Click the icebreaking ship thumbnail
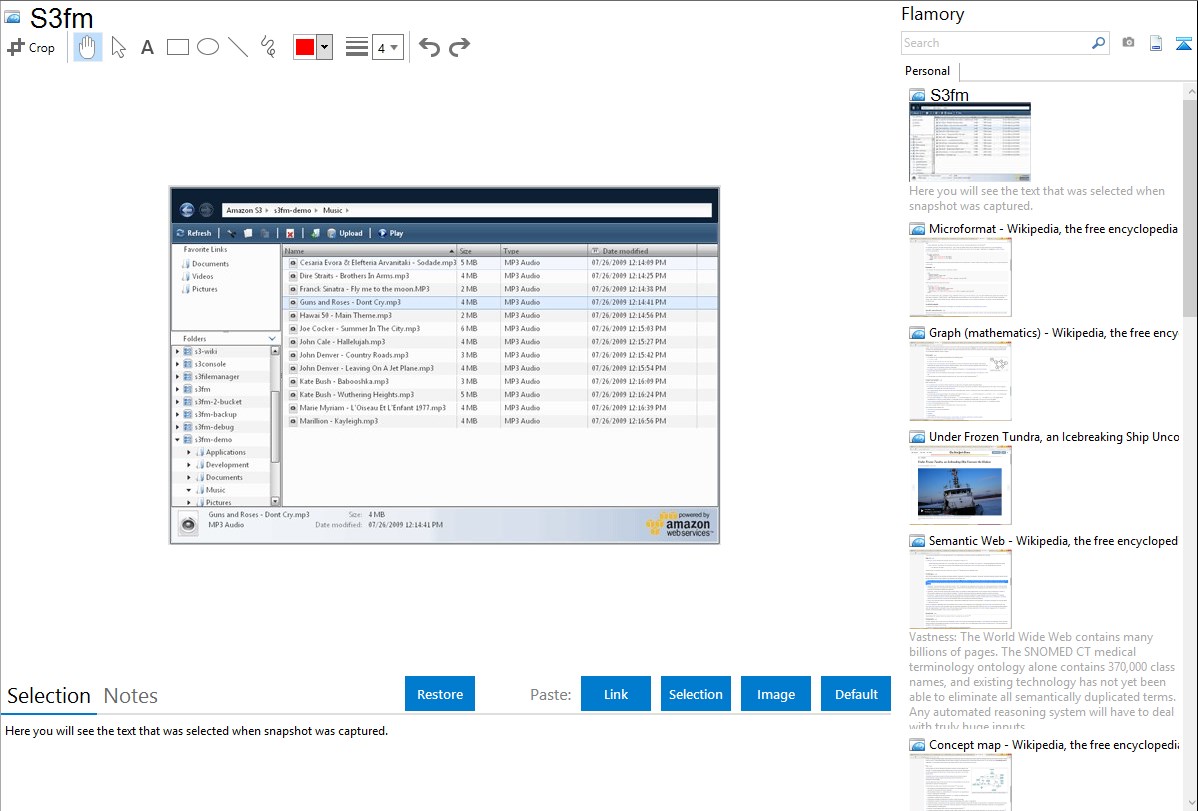The width and height of the screenshot is (1198, 811). click(x=960, y=485)
